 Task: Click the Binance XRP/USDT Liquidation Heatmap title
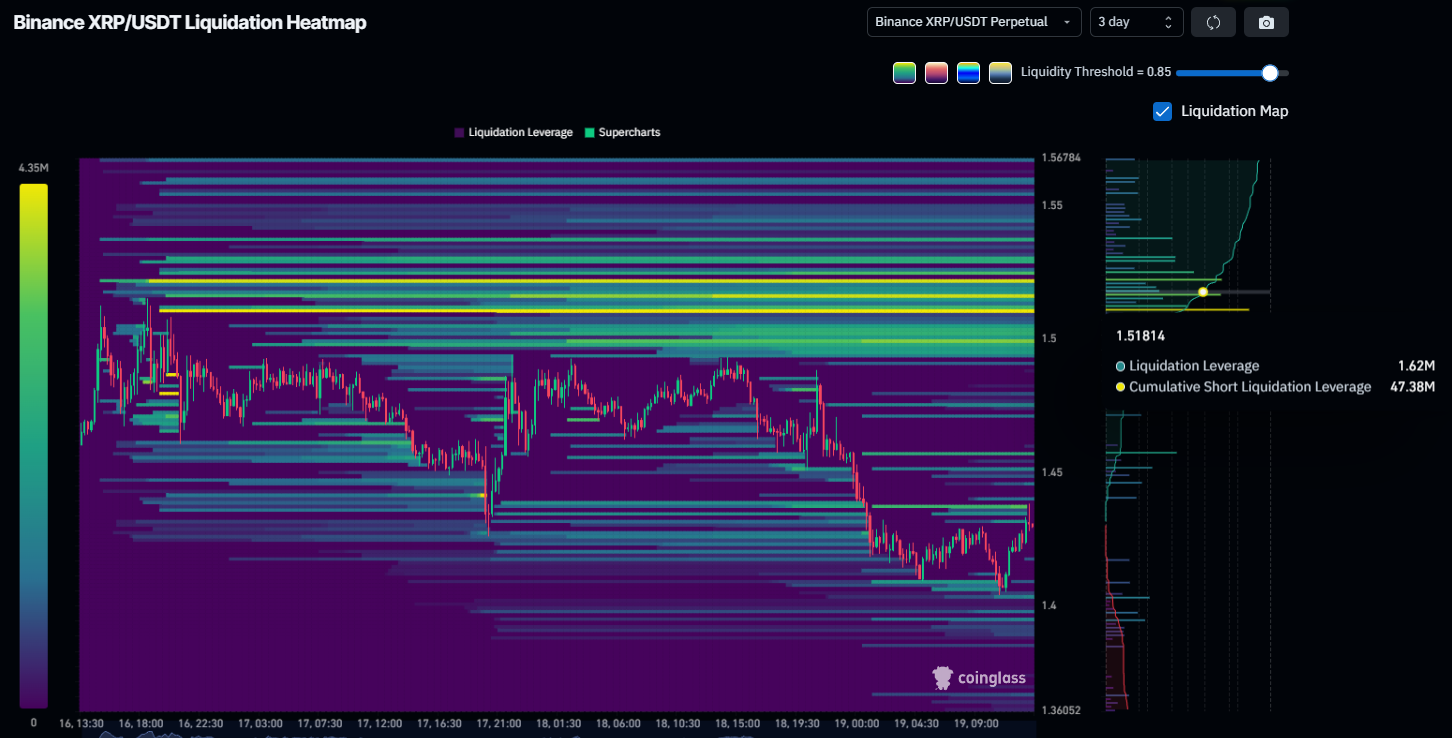190,22
